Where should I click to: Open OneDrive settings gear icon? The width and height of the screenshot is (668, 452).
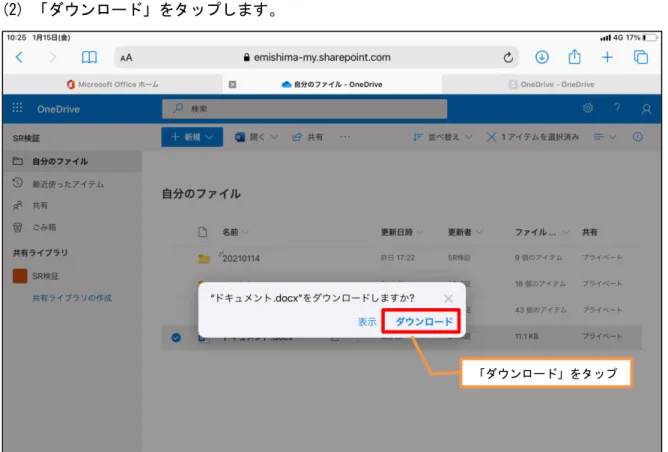pyautogui.click(x=588, y=108)
